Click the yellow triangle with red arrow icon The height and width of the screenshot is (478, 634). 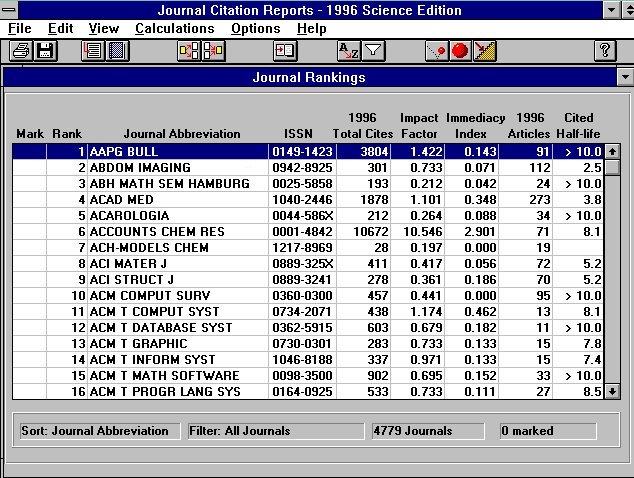[x=484, y=51]
